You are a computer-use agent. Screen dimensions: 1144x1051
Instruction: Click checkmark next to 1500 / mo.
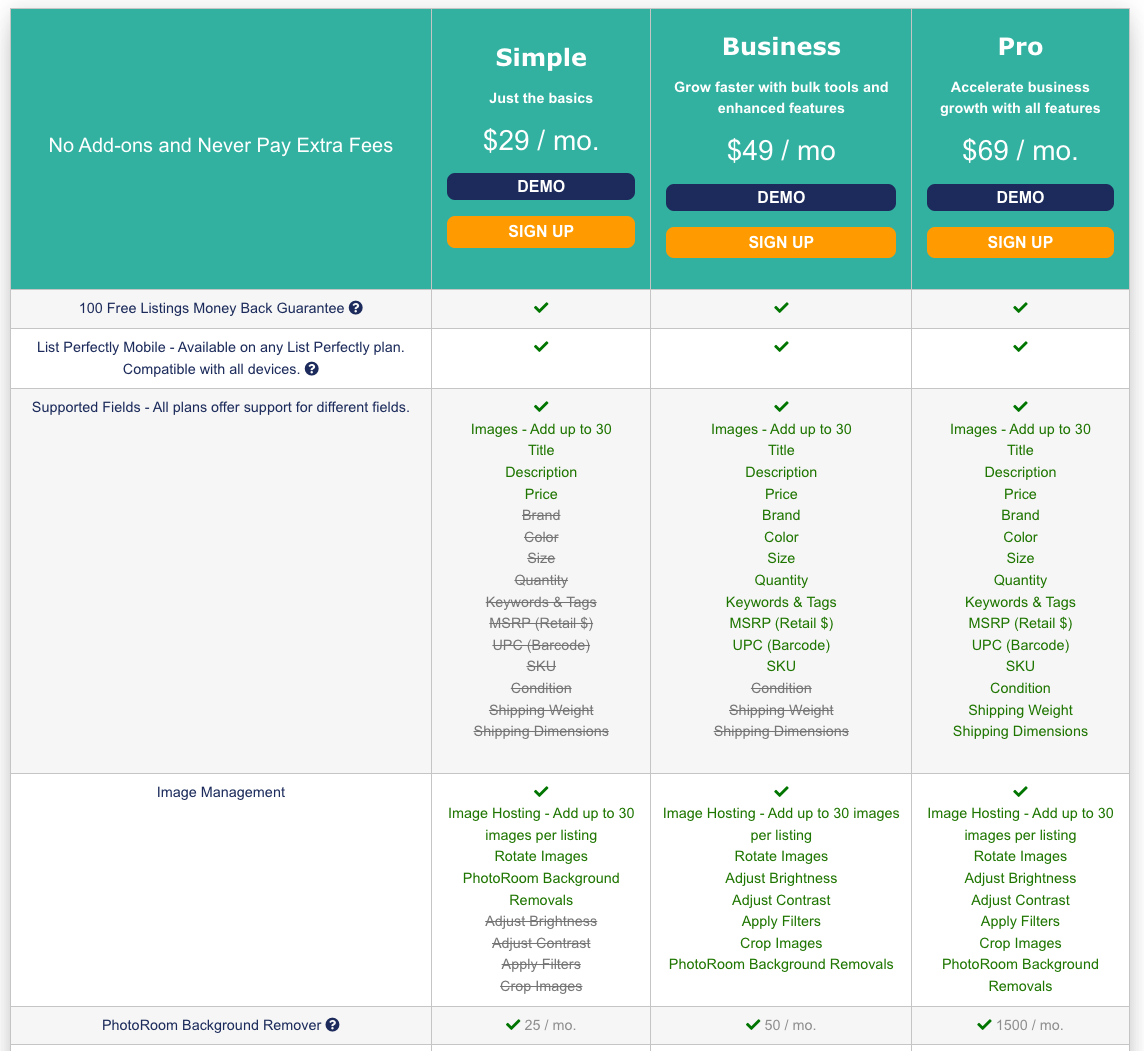[985, 1025]
